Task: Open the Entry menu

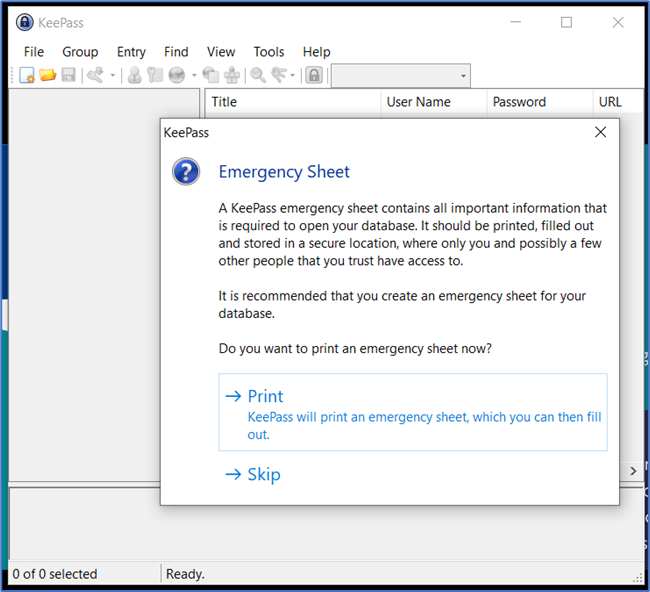Action: [x=131, y=52]
